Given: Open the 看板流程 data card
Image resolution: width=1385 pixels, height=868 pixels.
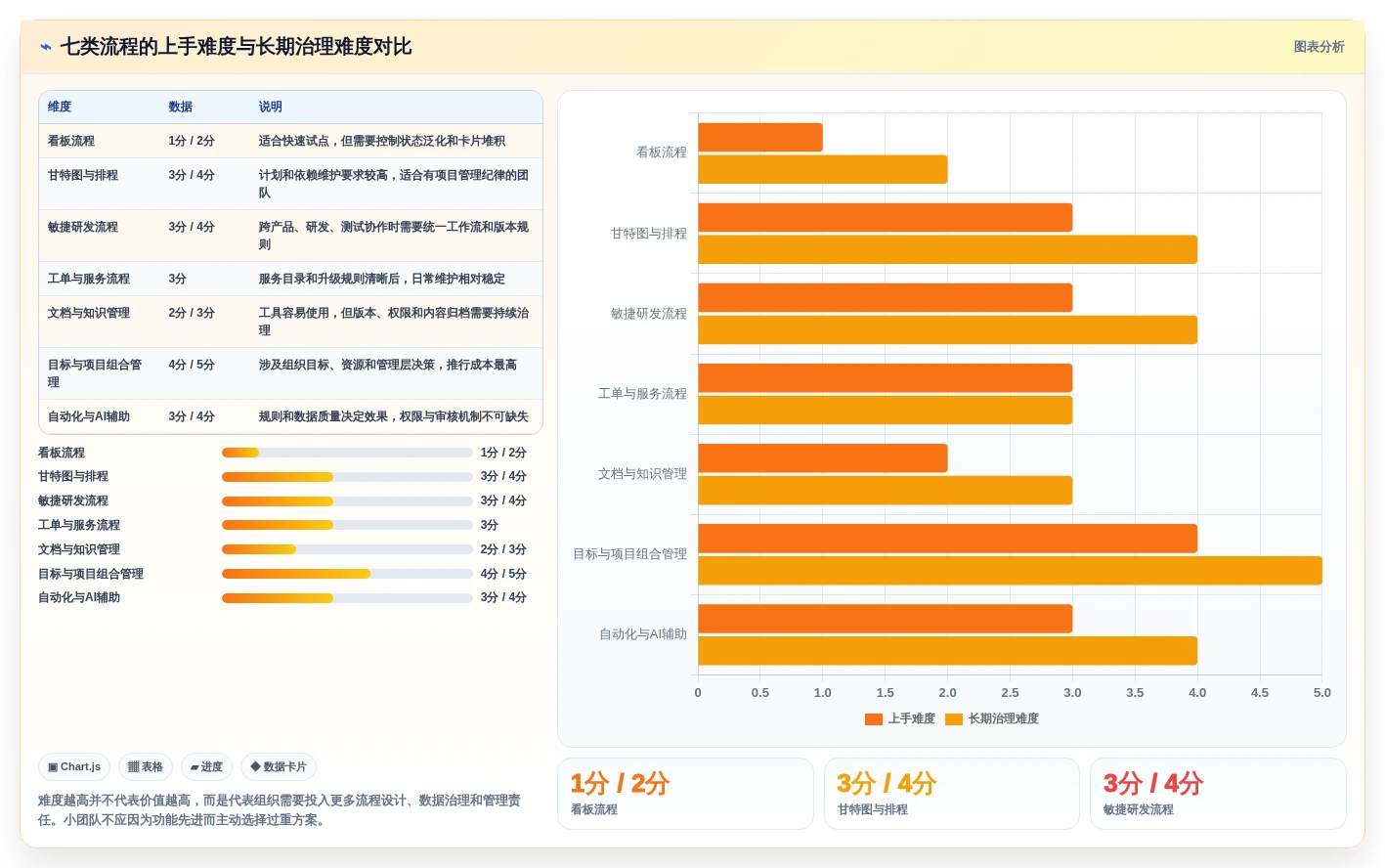Looking at the screenshot, I should click(685, 794).
